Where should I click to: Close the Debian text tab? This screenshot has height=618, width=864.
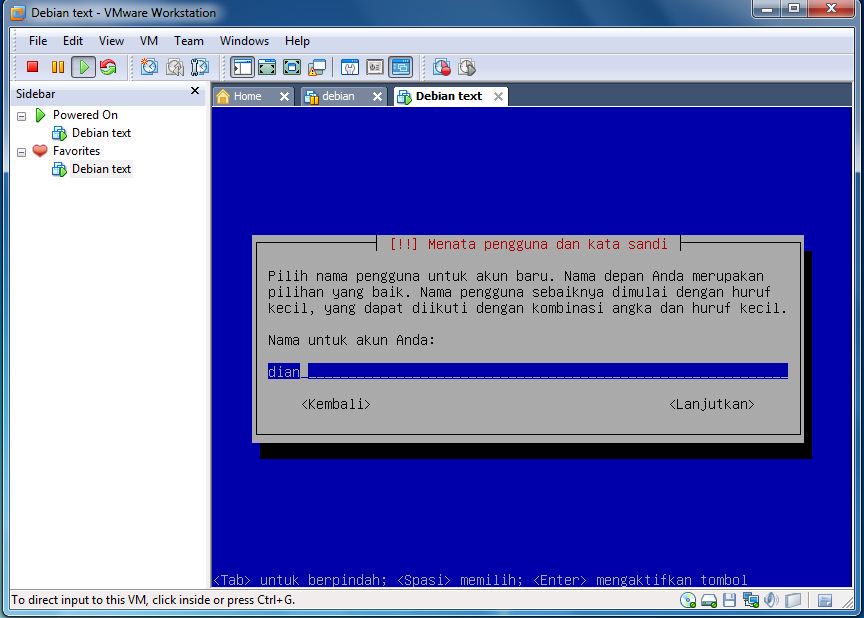tap(498, 96)
